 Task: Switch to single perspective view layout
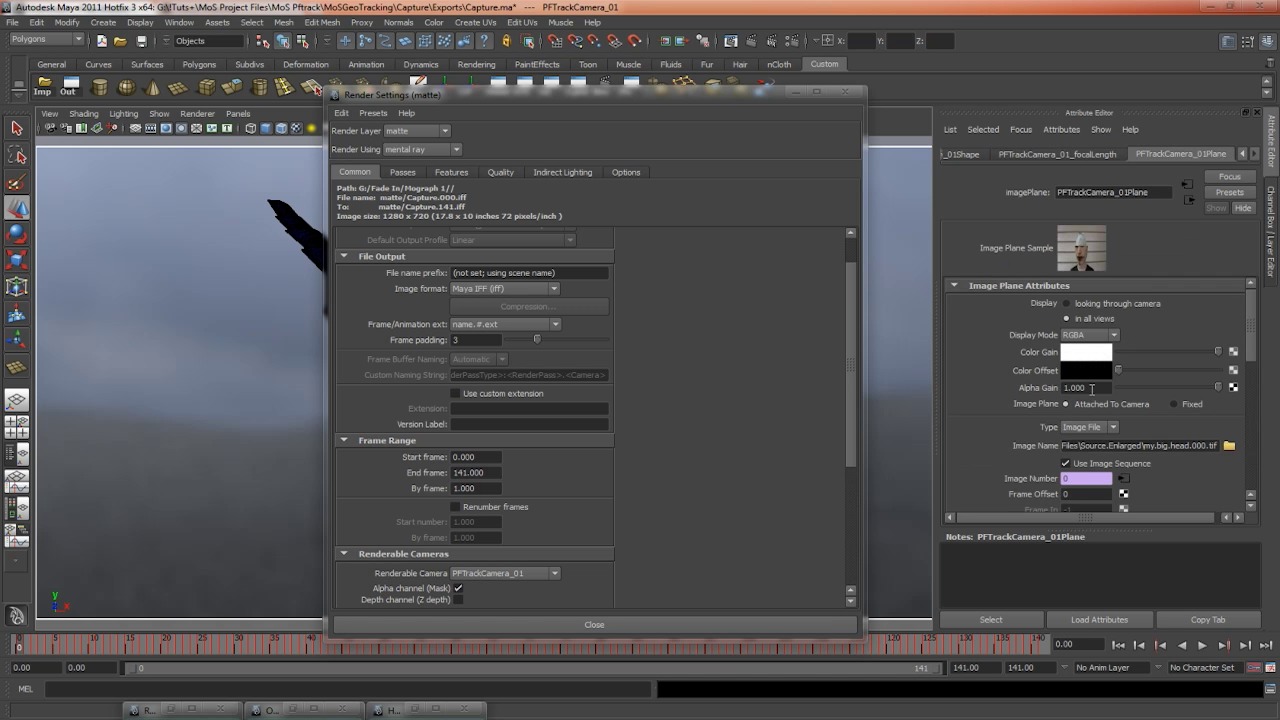(x=17, y=401)
